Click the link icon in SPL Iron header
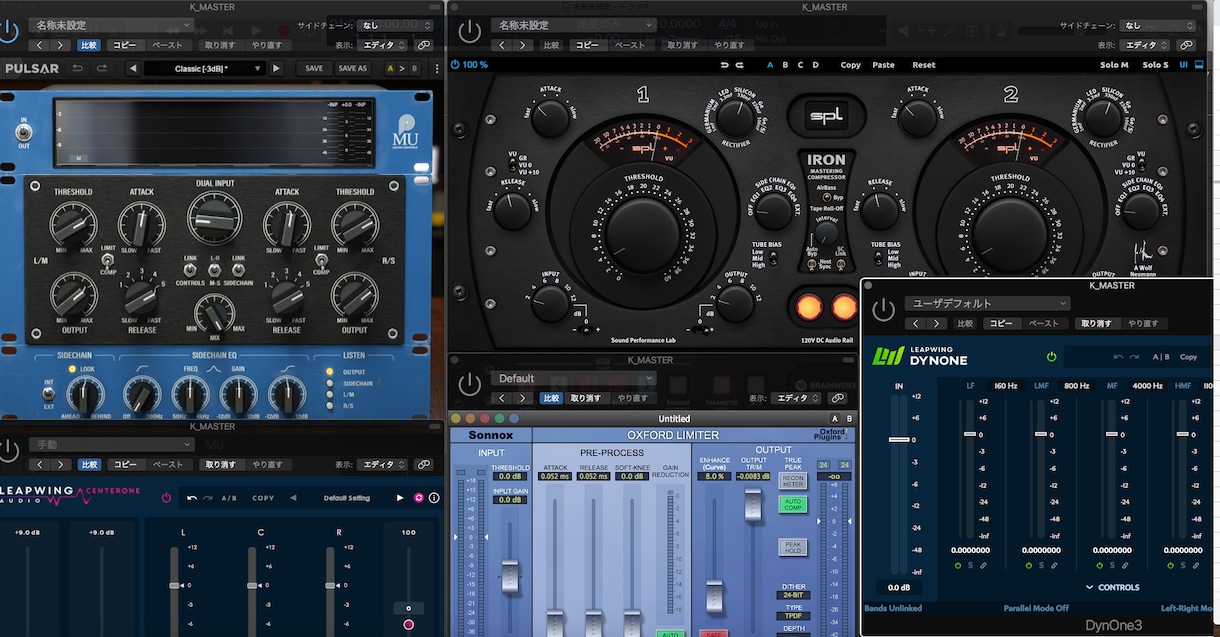The width and height of the screenshot is (1220, 637). click(1186, 45)
